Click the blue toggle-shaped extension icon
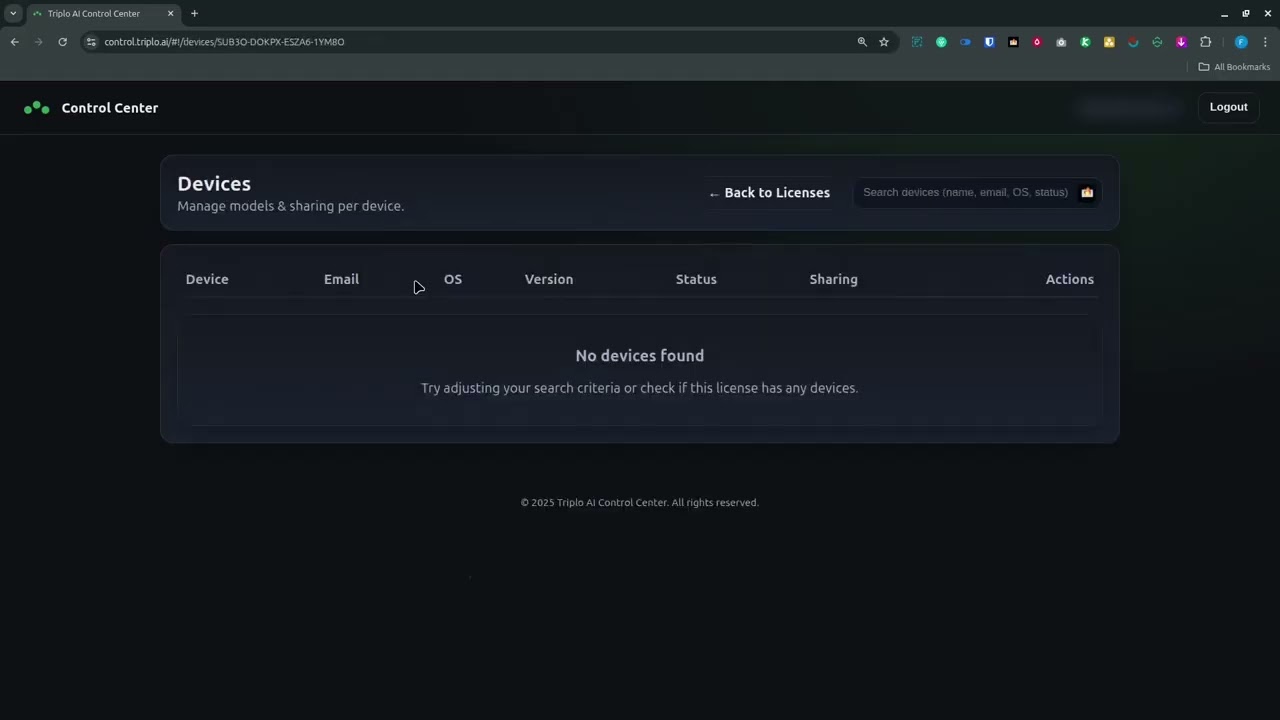Image resolution: width=1280 pixels, height=720 pixels. pos(965,42)
